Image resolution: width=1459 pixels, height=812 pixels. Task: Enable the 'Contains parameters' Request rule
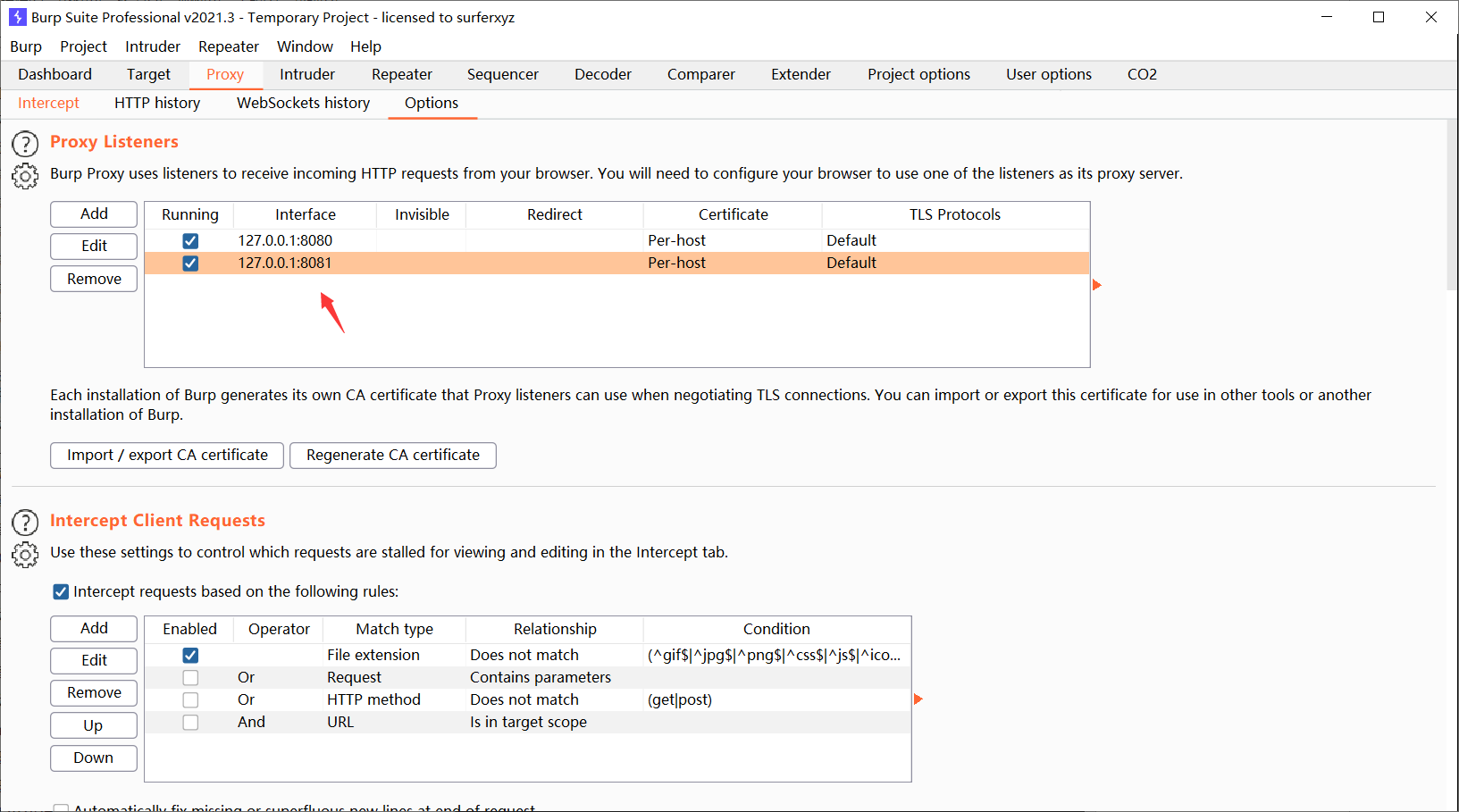pyautogui.click(x=190, y=677)
